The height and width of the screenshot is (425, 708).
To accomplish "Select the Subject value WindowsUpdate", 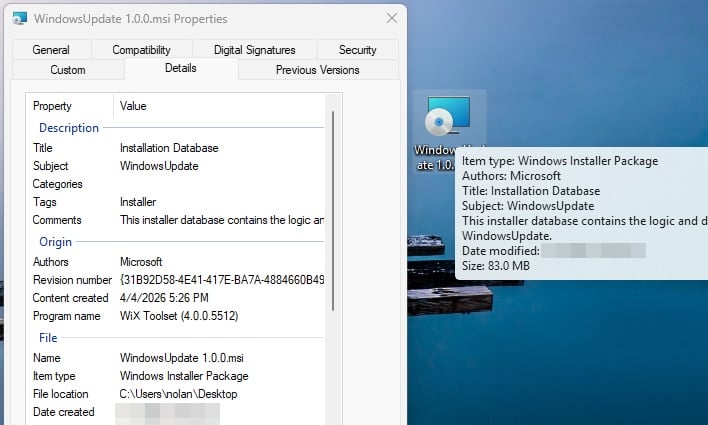I will coord(159,166).
